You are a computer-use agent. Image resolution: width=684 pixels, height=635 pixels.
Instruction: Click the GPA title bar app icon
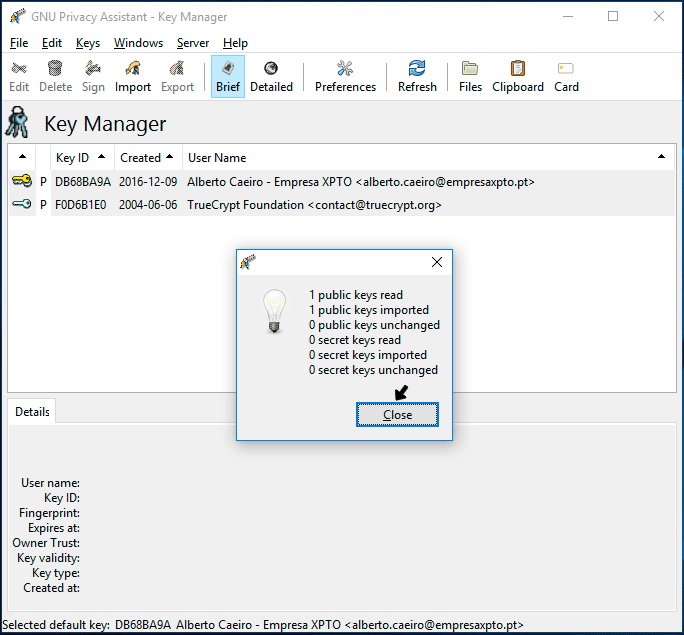coord(17,17)
